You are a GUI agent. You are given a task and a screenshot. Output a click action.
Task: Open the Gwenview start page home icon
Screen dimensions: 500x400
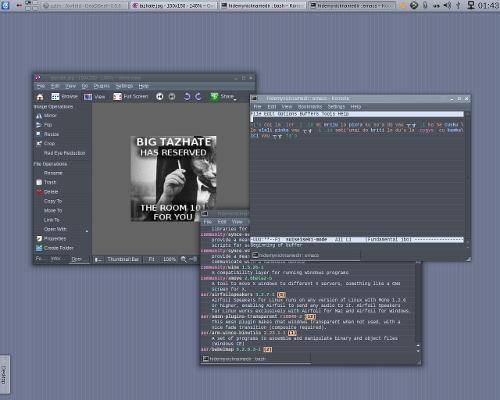(40, 97)
